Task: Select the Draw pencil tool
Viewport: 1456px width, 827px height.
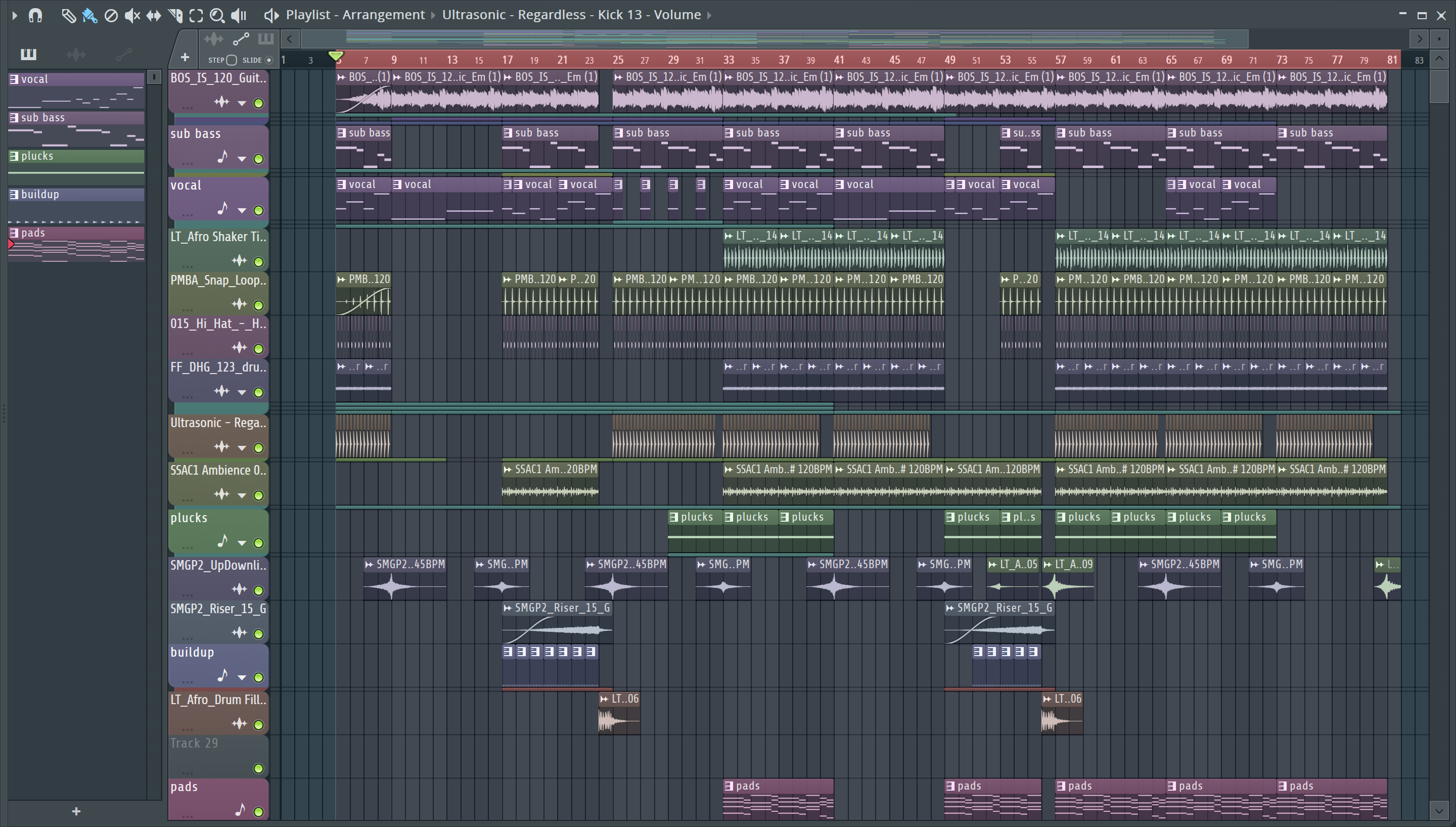Action: (68, 15)
